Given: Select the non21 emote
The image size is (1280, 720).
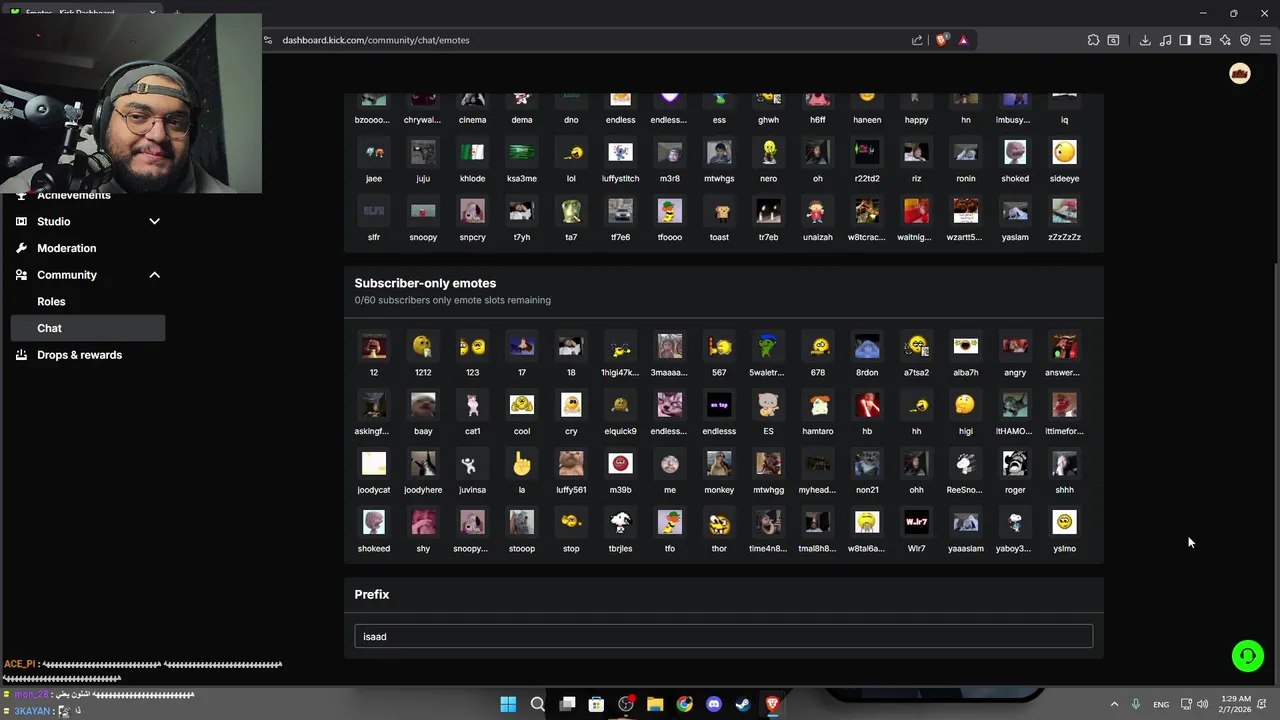Looking at the screenshot, I should coord(867,465).
